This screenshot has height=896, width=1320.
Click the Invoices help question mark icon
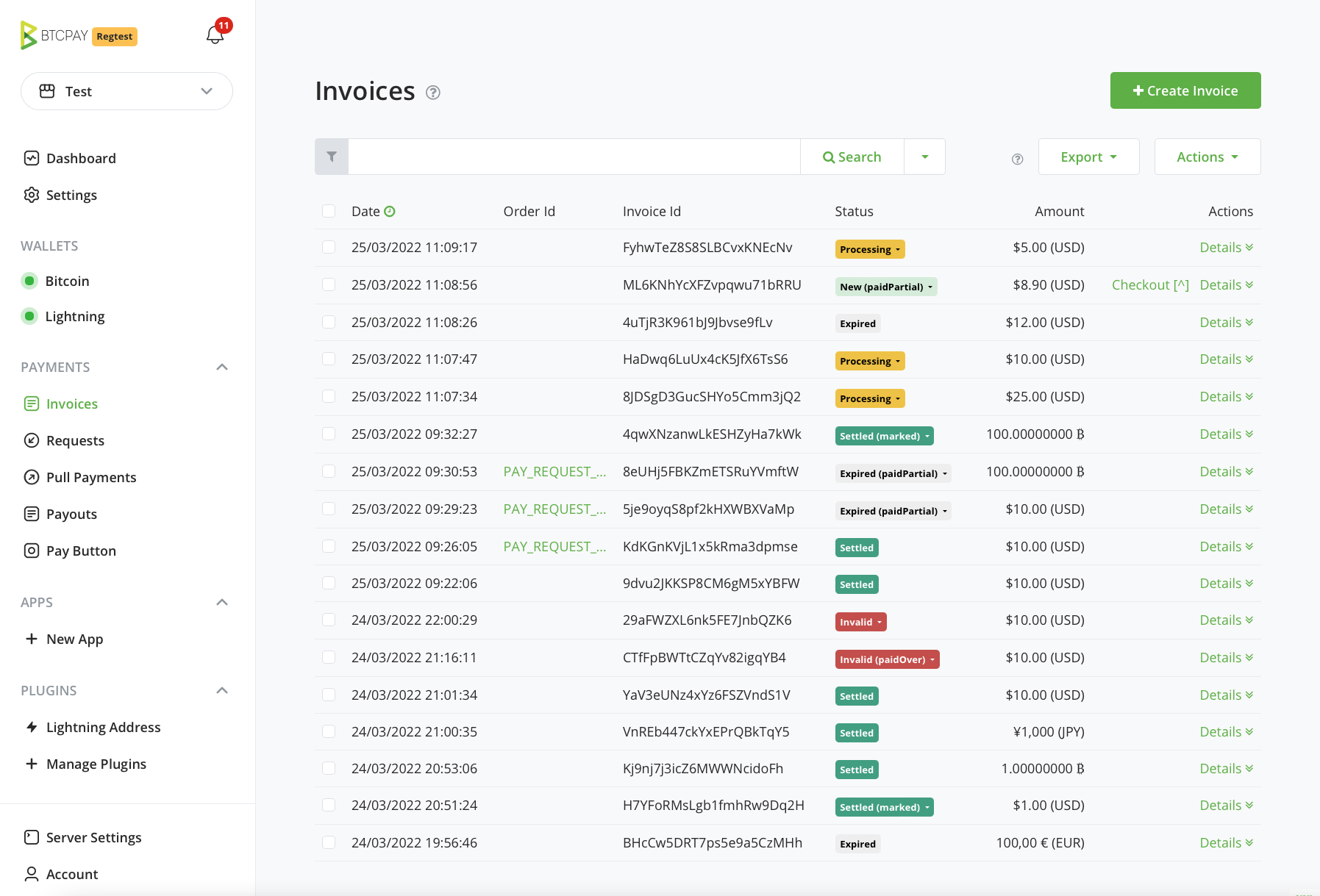pyautogui.click(x=433, y=93)
